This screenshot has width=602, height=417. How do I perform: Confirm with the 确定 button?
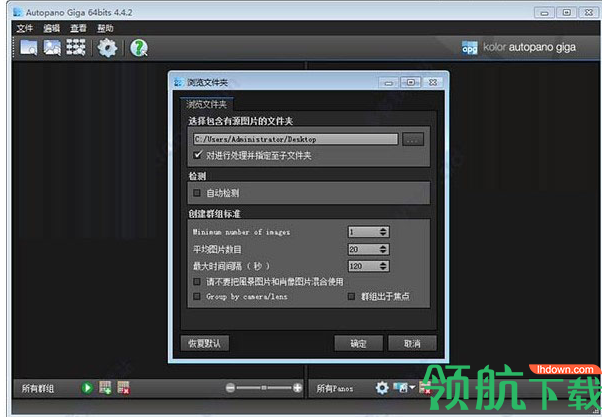359,343
